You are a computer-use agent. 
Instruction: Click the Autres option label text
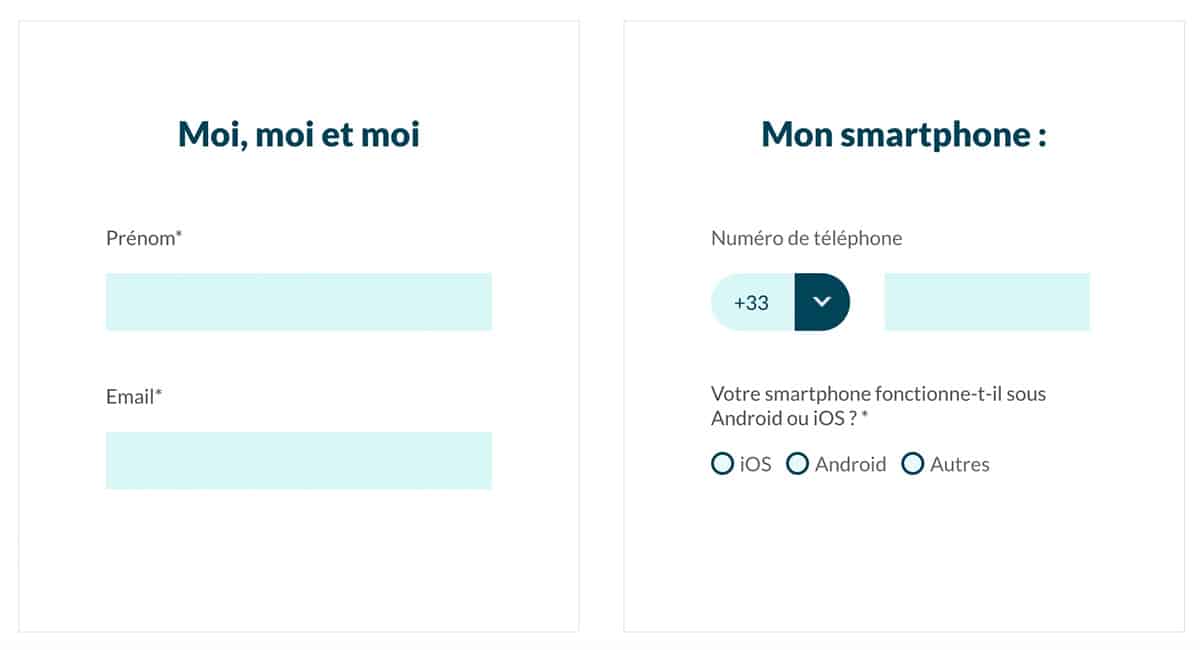tap(959, 464)
